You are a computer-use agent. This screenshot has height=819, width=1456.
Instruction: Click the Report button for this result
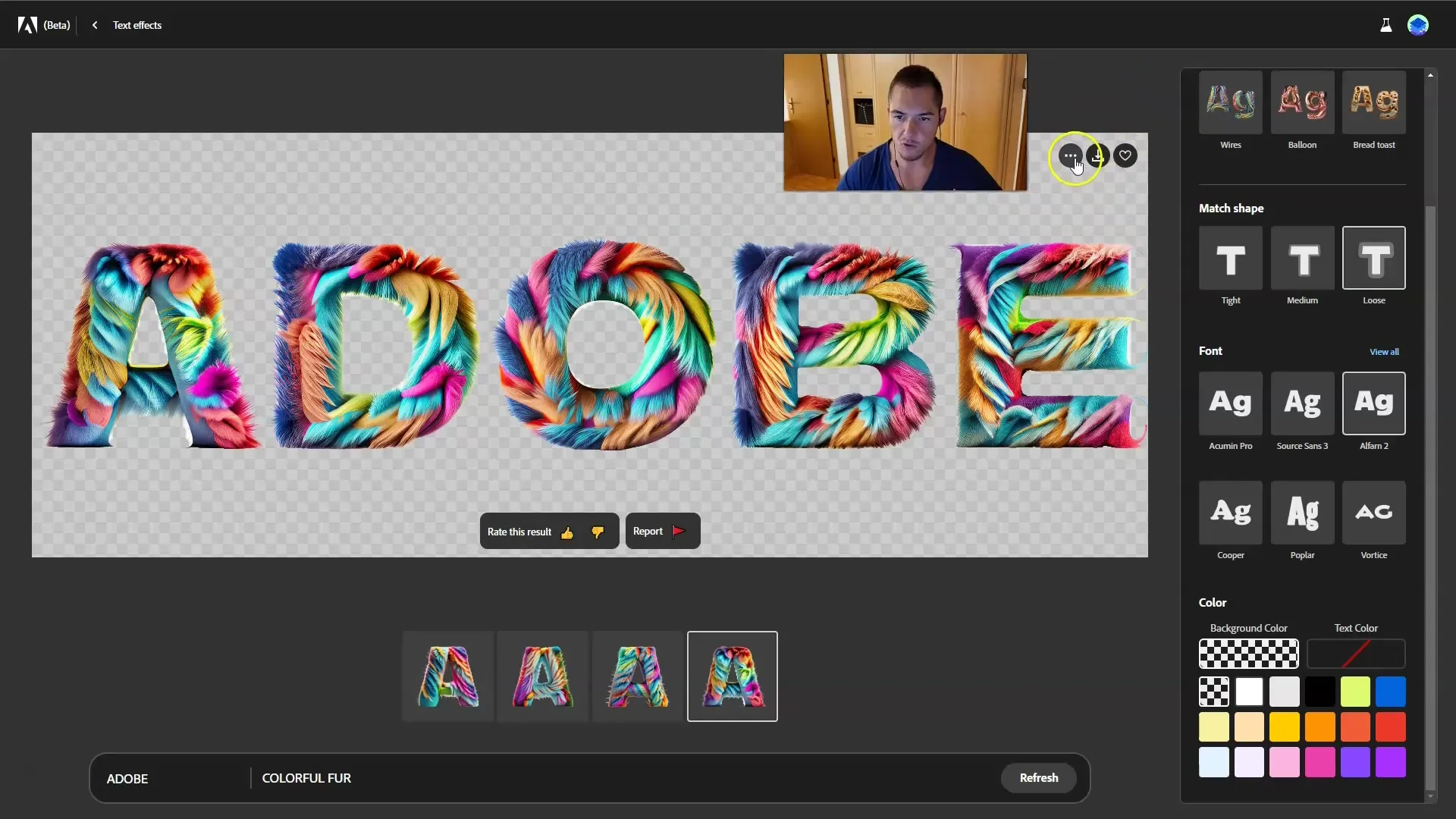coord(660,530)
